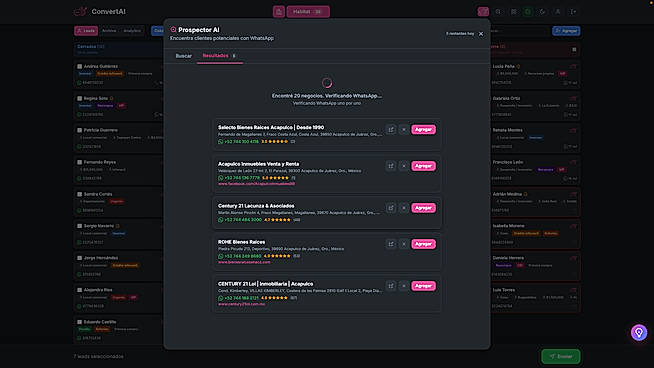Screen dimensions: 654x368
Task: Click the green Enviar button
Action: [x=561, y=357]
